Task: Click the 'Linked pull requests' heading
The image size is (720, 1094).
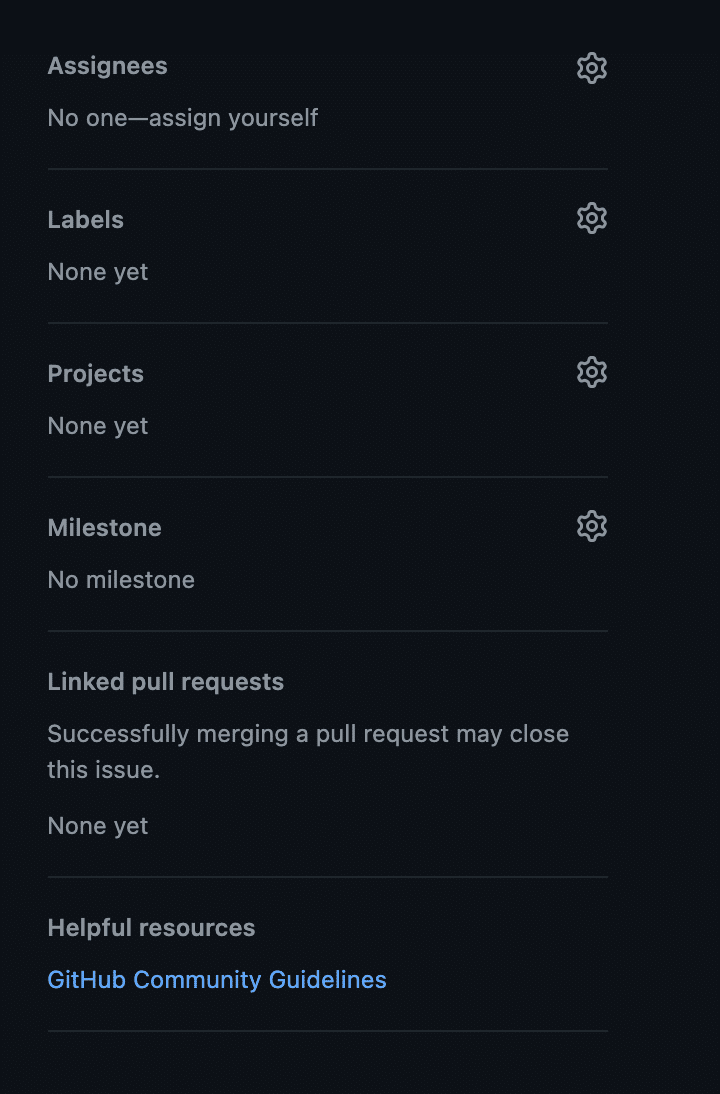Action: tap(166, 682)
